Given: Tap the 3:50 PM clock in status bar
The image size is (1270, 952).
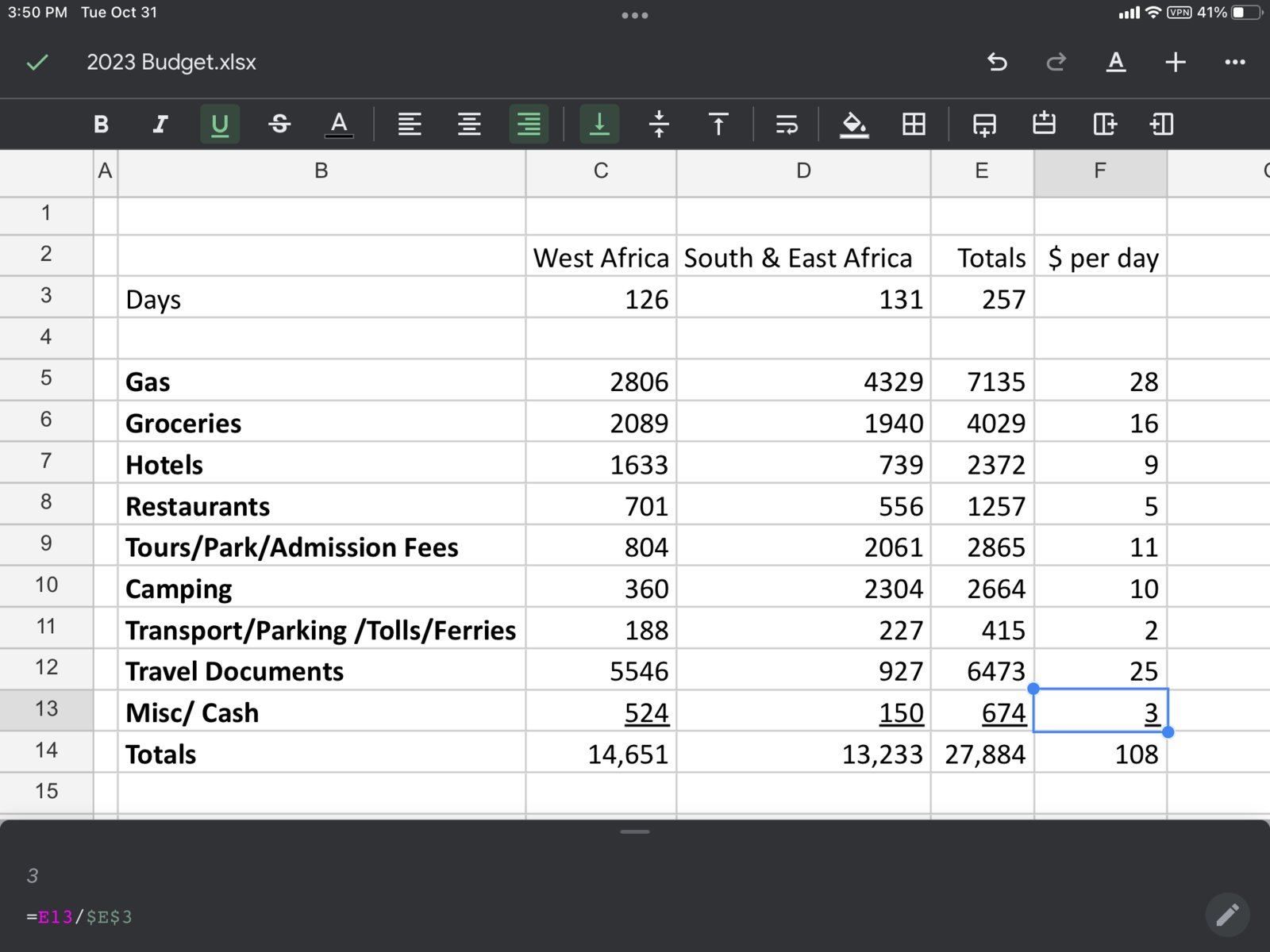Looking at the screenshot, I should pos(37,12).
